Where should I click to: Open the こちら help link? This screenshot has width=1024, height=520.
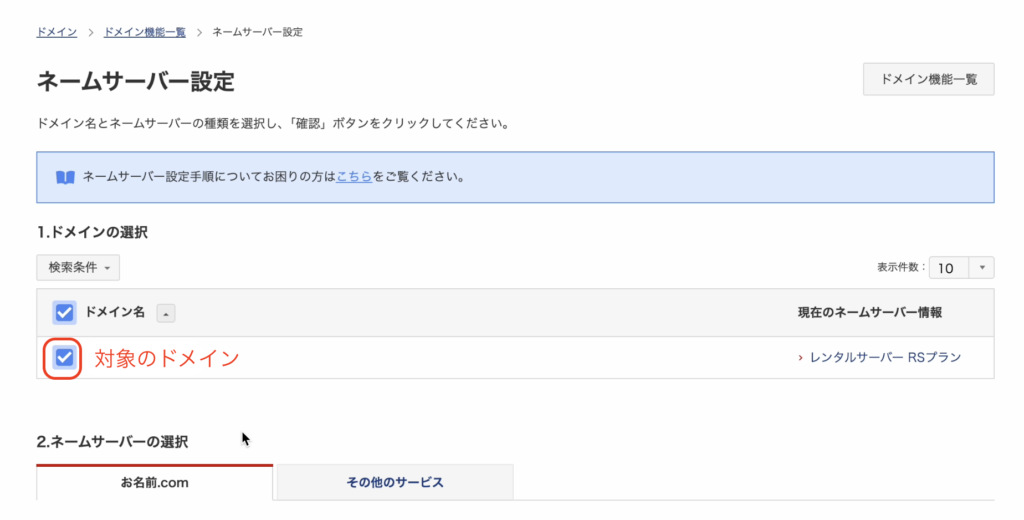[x=354, y=177]
